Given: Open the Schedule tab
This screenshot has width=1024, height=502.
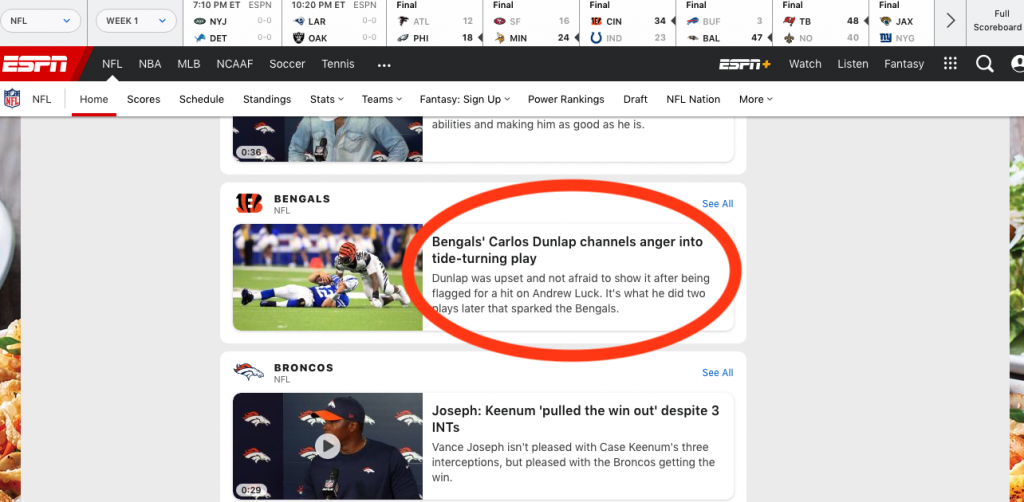Looking at the screenshot, I should (201, 99).
